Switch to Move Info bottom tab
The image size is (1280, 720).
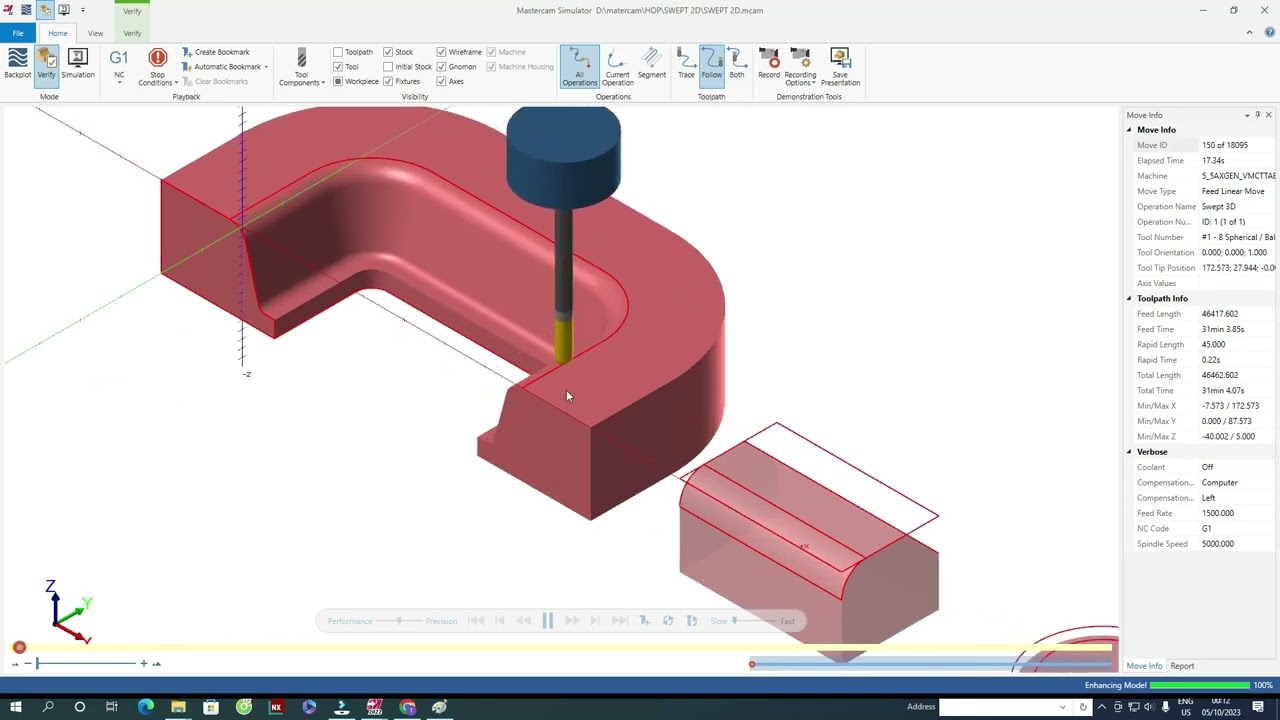click(1144, 666)
